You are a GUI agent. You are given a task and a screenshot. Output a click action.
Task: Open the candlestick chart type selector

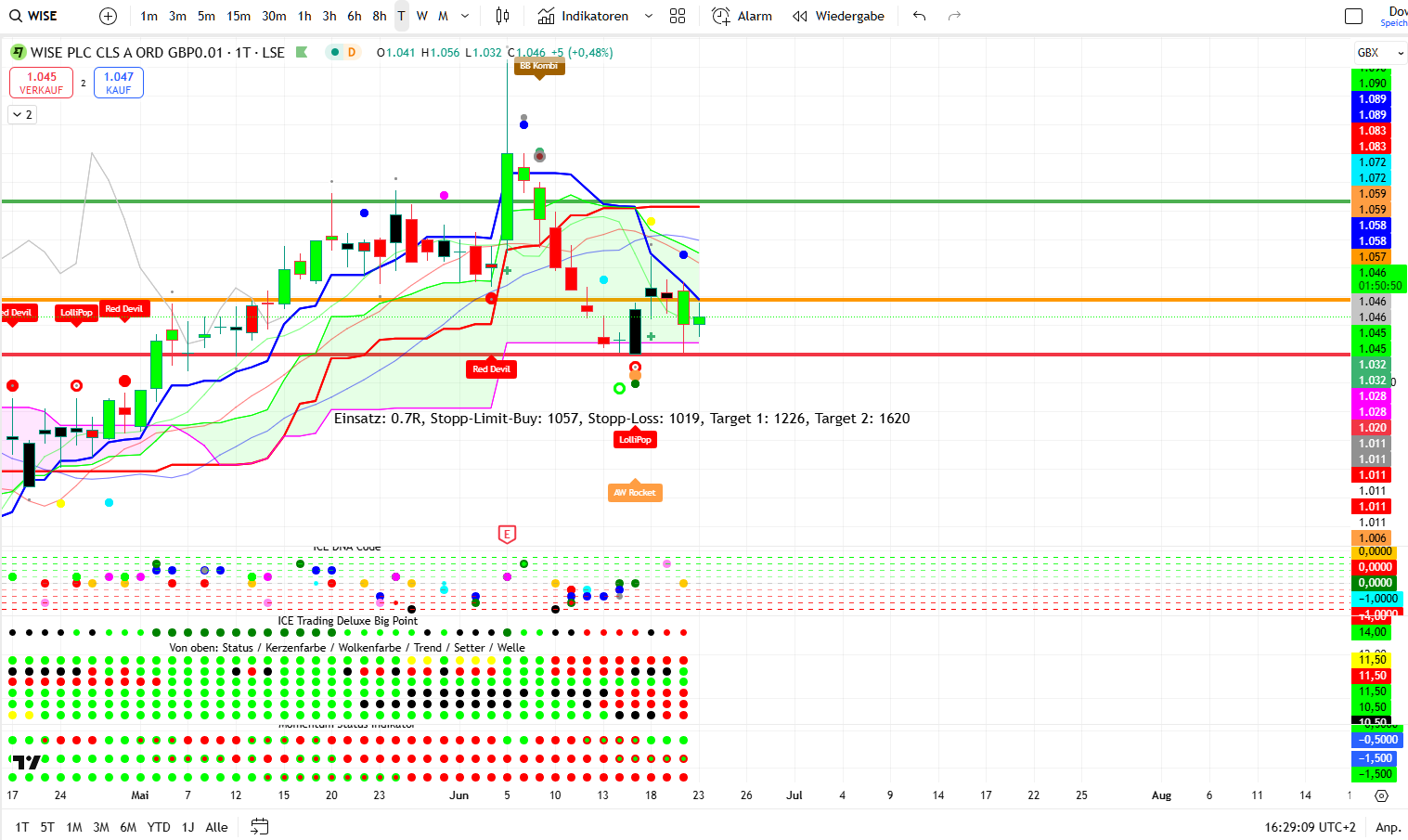click(x=502, y=16)
